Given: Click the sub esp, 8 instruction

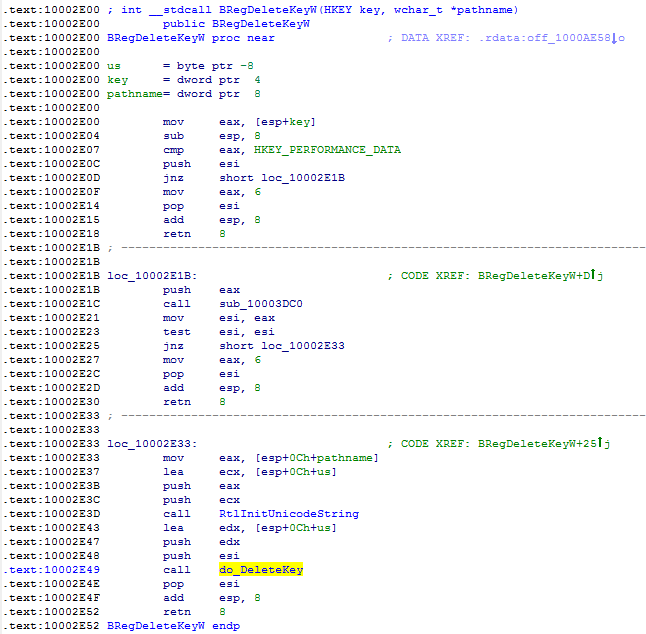Looking at the screenshot, I should point(211,136).
